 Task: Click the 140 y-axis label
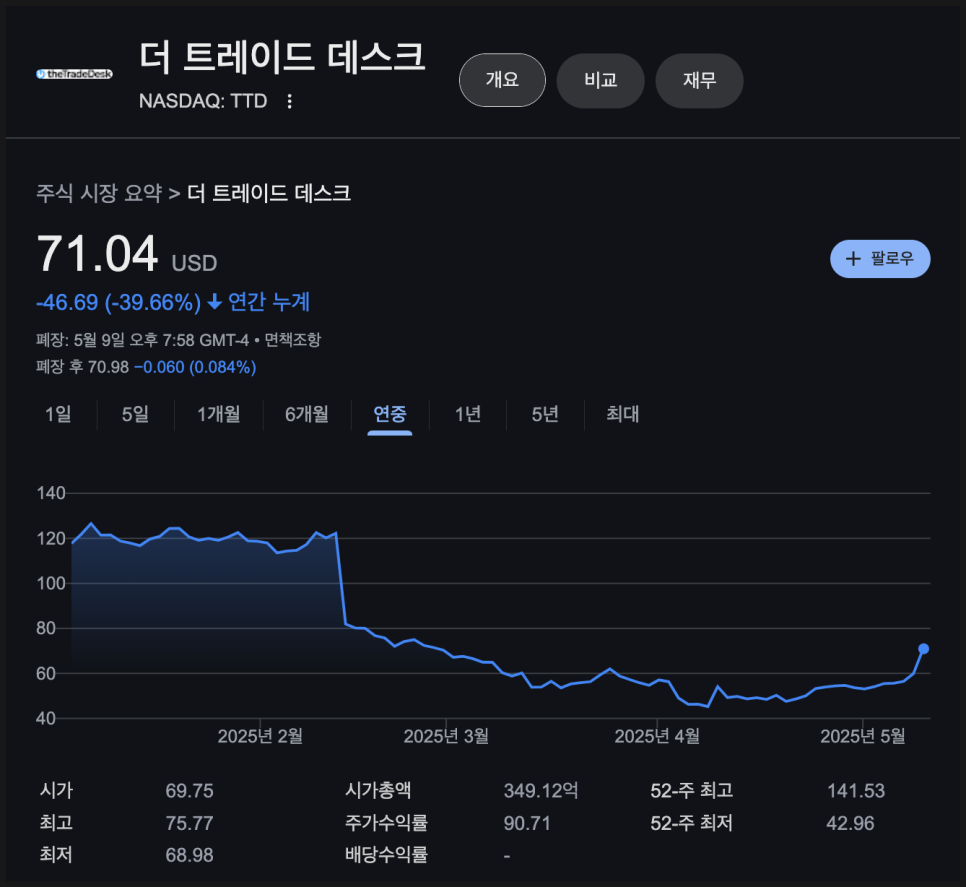pyautogui.click(x=51, y=493)
